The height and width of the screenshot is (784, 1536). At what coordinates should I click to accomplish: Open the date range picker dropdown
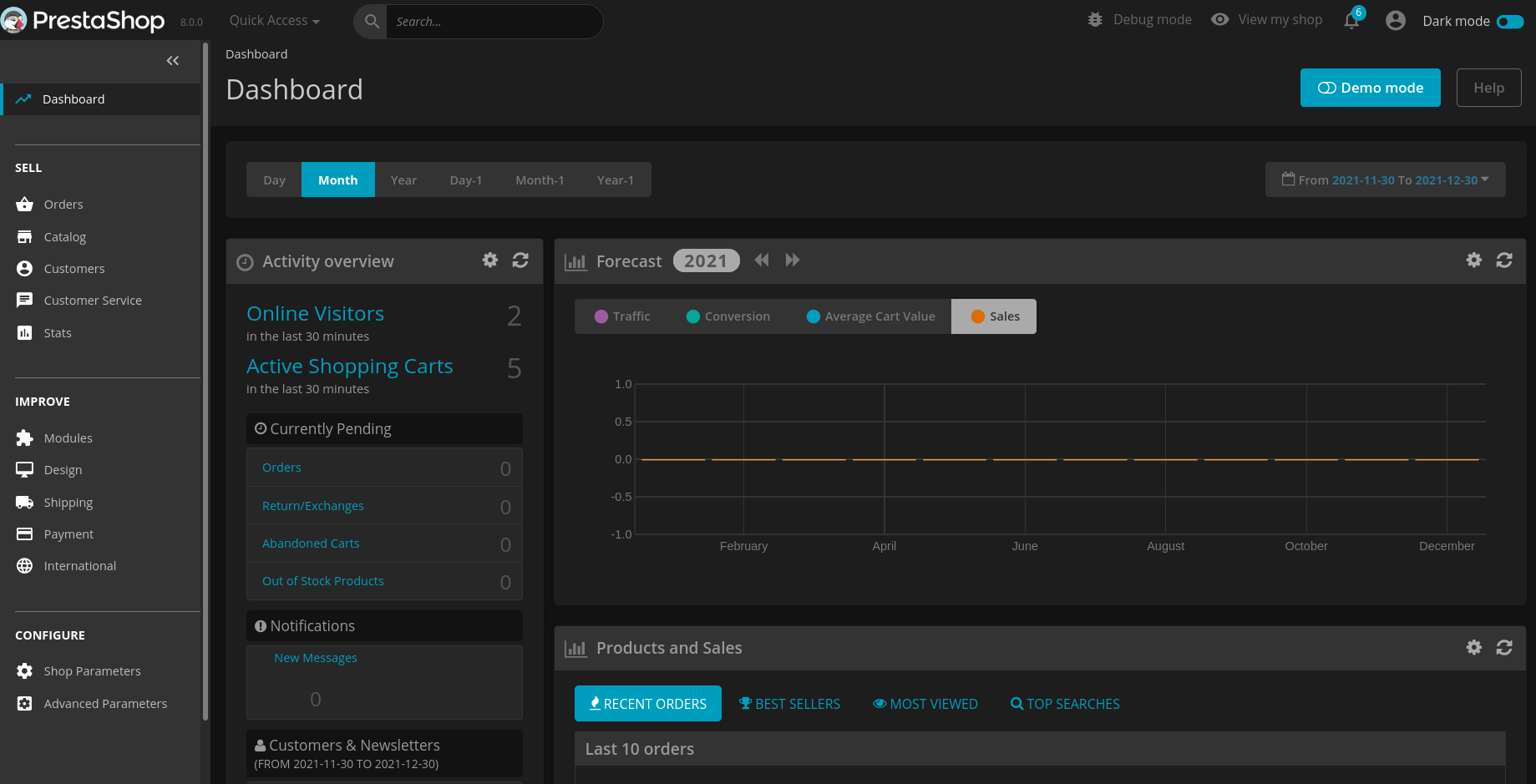pyautogui.click(x=1386, y=180)
